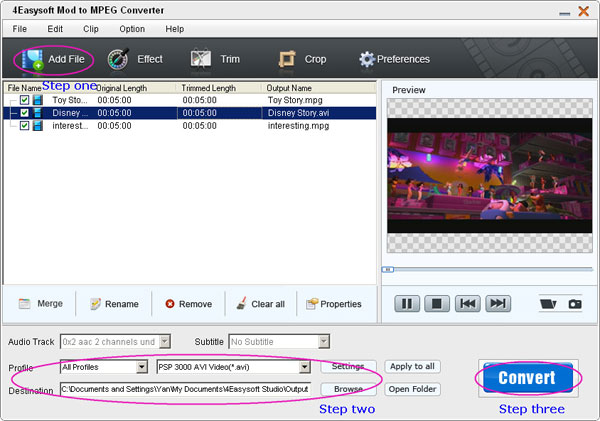Click the film icon of Toy Story row
The width and height of the screenshot is (600, 421).
coord(38,100)
